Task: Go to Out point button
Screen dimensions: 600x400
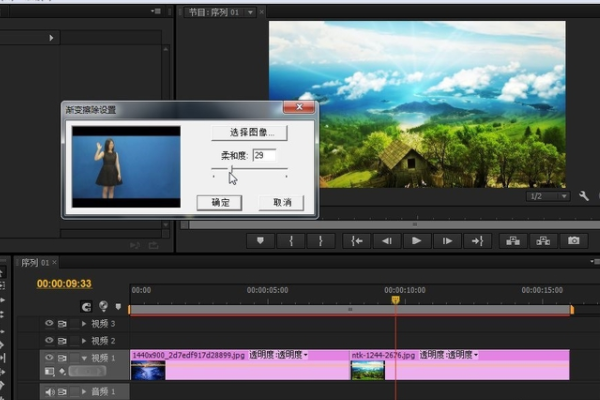Action: (477, 241)
